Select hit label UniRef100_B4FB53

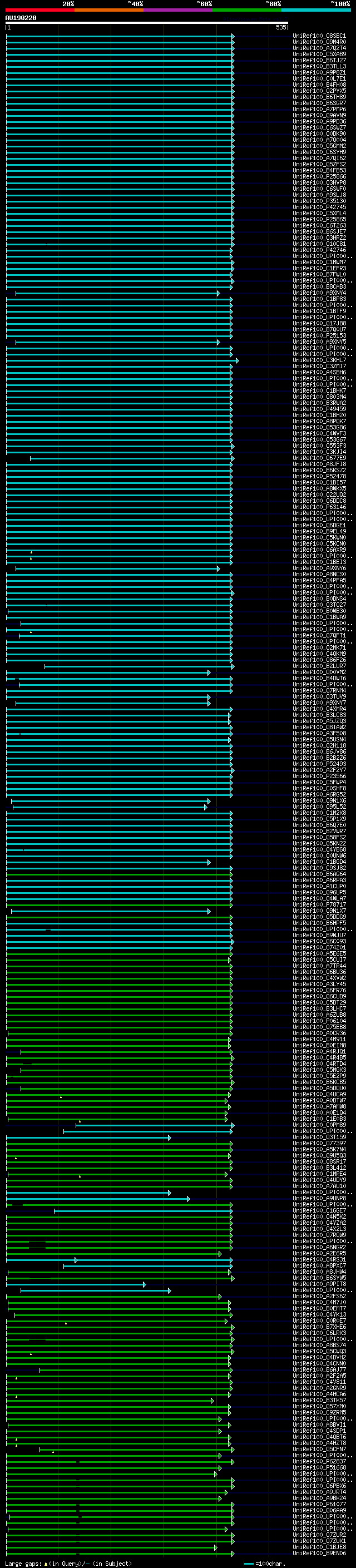tap(319, 170)
